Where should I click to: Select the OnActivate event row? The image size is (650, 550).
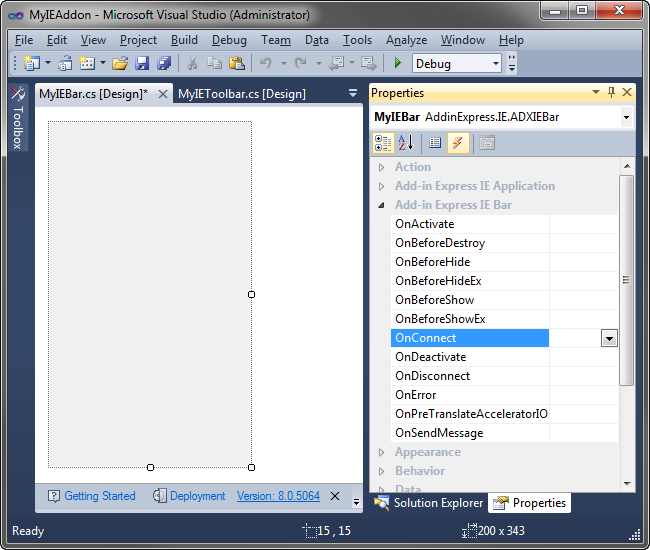point(504,224)
